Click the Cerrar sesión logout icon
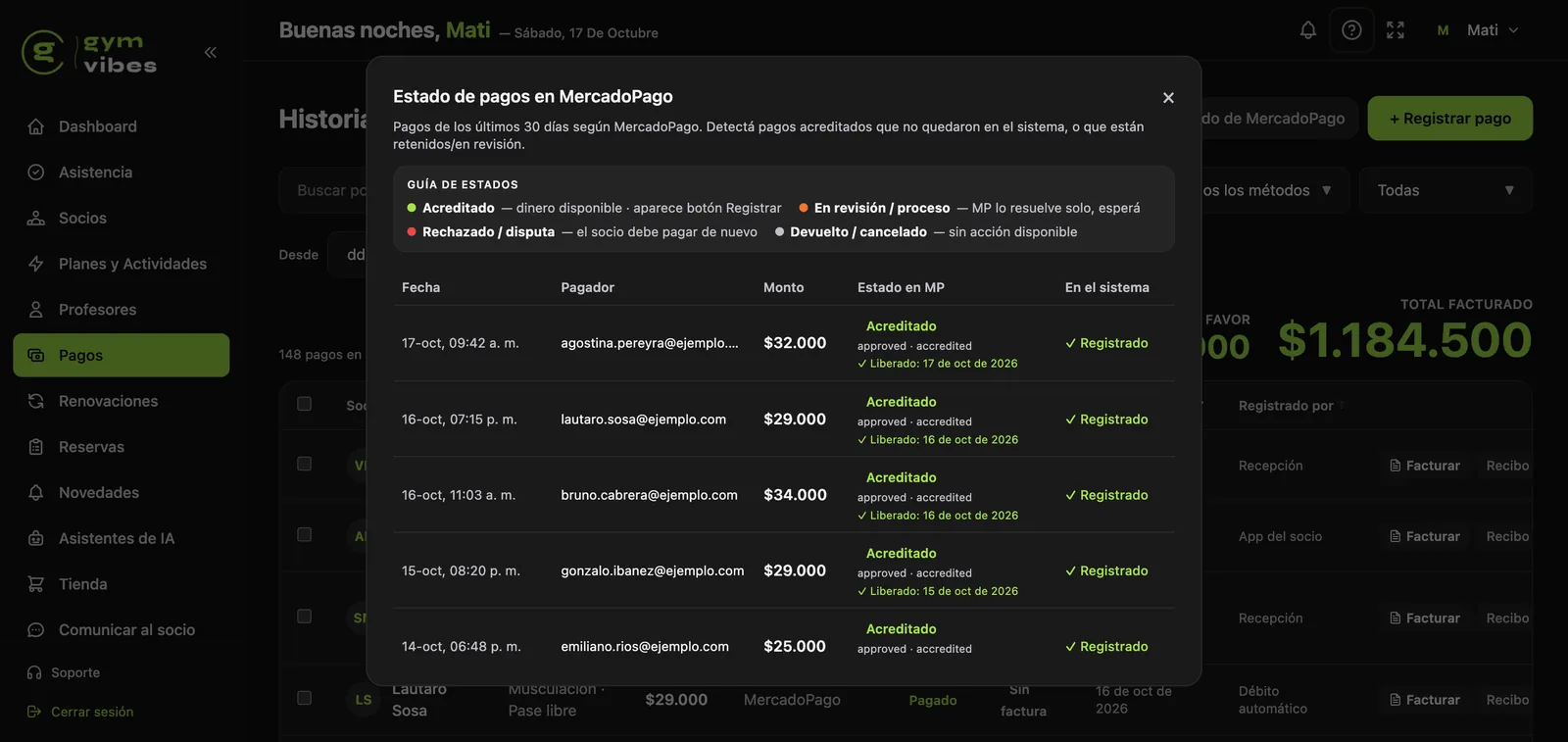1568x742 pixels. click(x=34, y=712)
